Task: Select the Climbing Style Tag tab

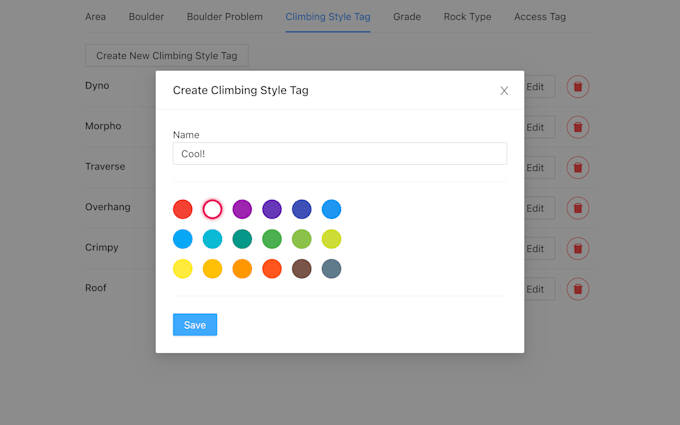Action: click(328, 16)
